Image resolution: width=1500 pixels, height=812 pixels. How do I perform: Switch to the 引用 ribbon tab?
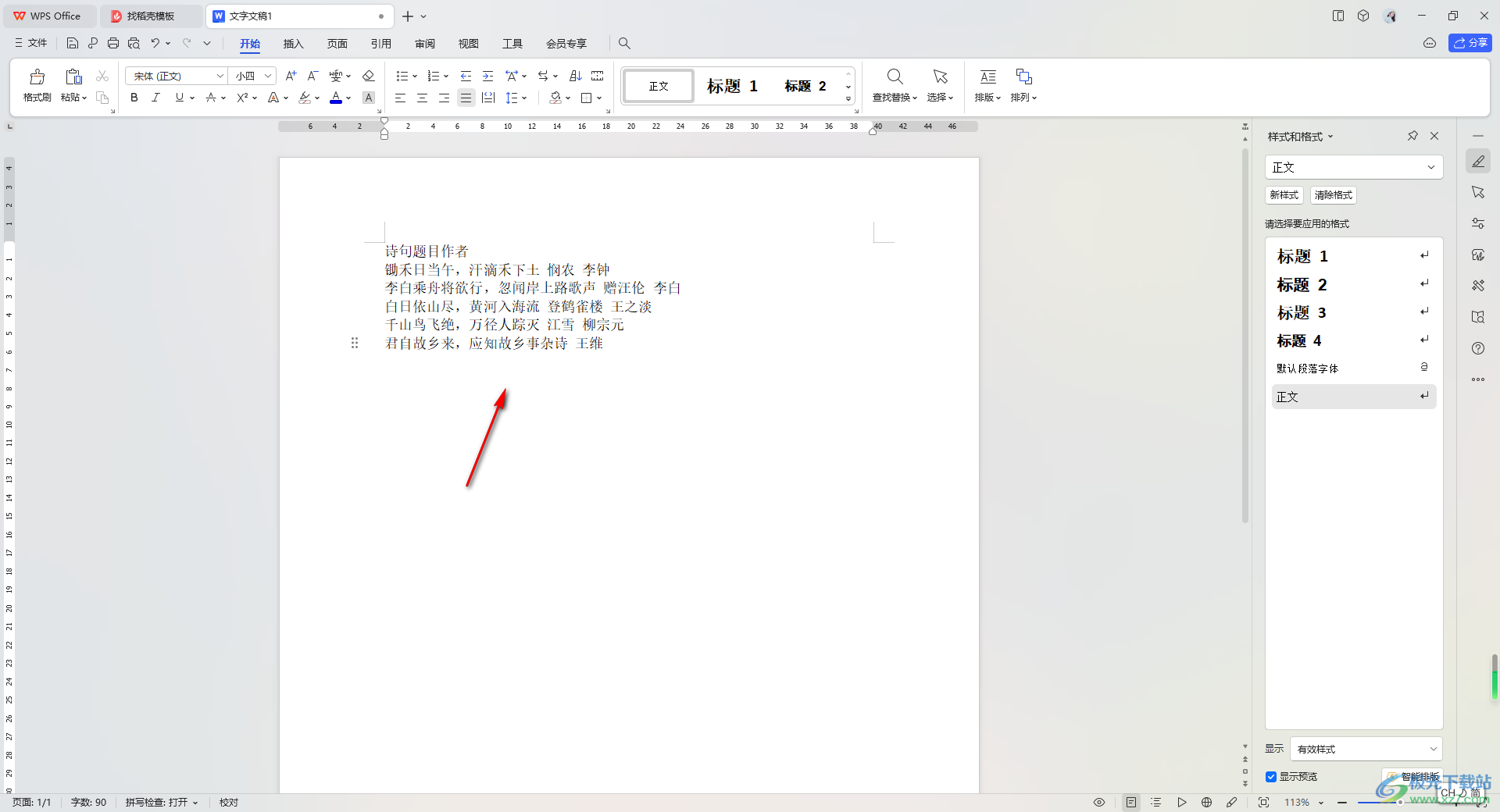[x=380, y=43]
